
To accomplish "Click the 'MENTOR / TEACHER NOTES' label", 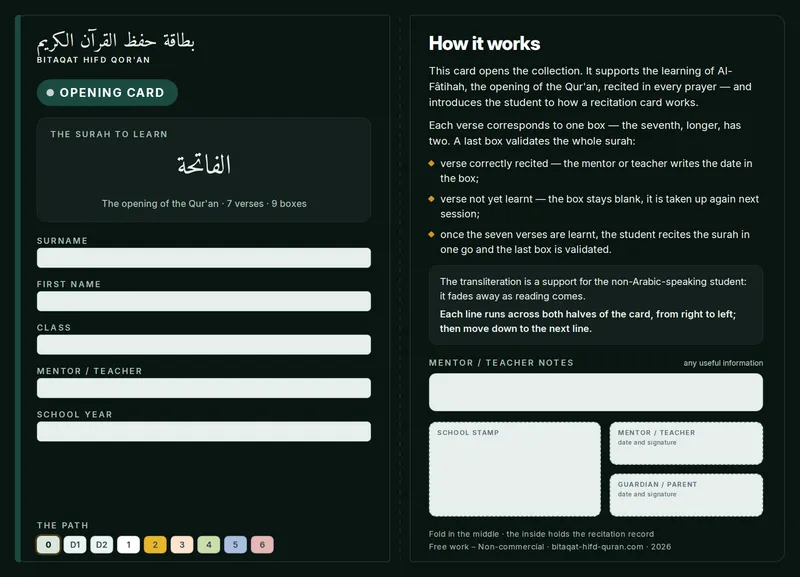I will pyautogui.click(x=501, y=363).
